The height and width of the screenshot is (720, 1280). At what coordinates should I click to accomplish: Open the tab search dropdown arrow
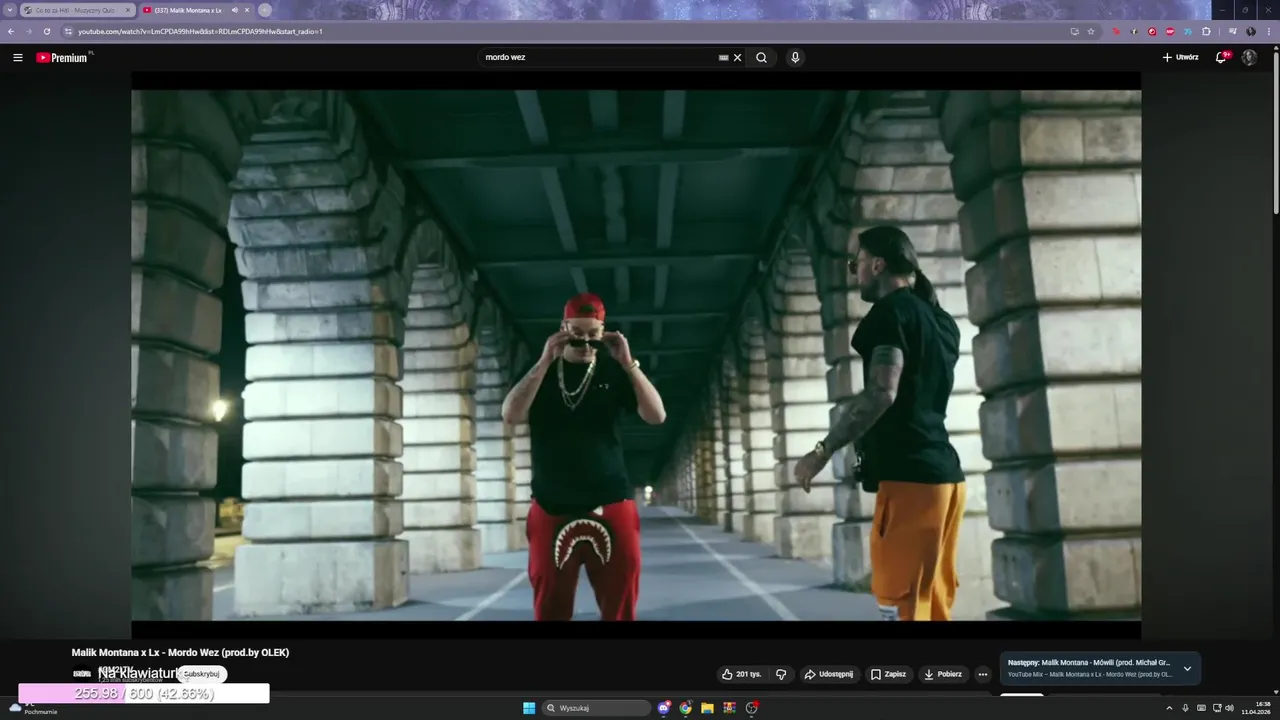pyautogui.click(x=9, y=10)
